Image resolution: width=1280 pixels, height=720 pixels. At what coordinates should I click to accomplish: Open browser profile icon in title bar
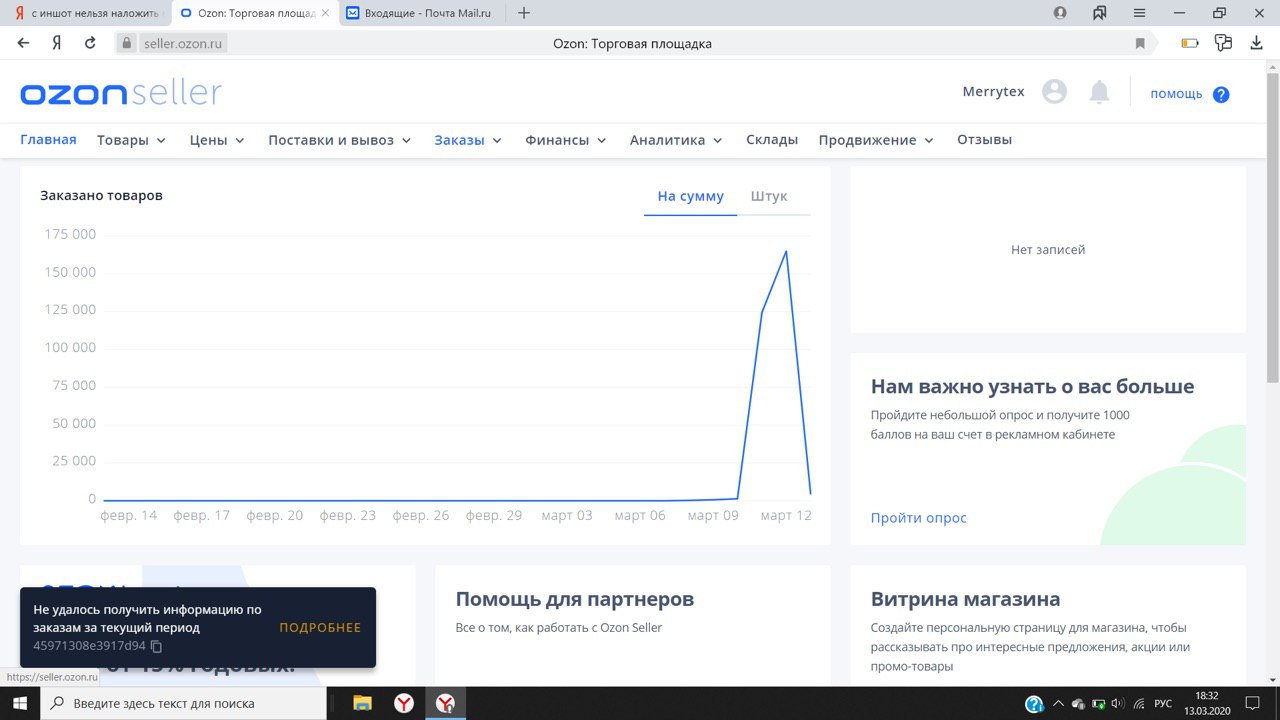tap(1060, 13)
